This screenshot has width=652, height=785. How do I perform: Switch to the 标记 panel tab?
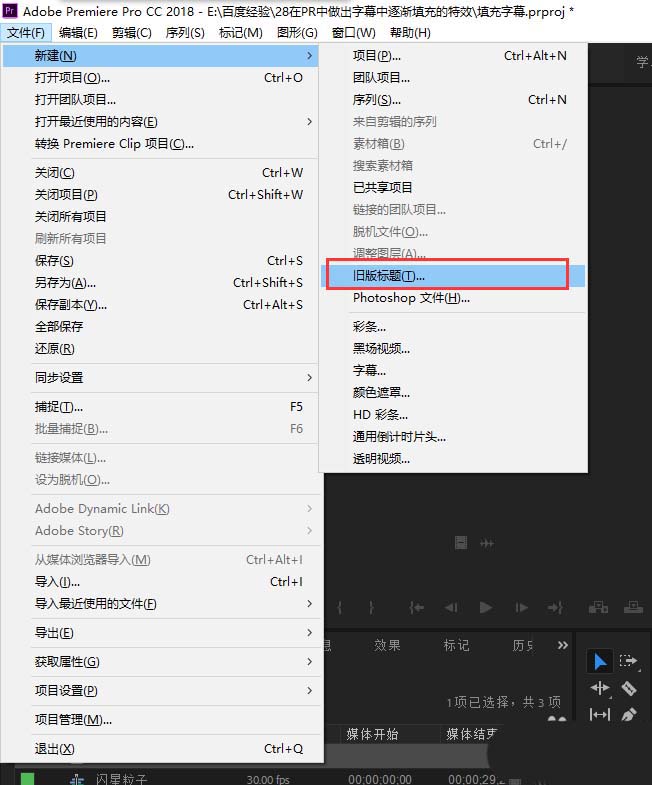point(456,645)
